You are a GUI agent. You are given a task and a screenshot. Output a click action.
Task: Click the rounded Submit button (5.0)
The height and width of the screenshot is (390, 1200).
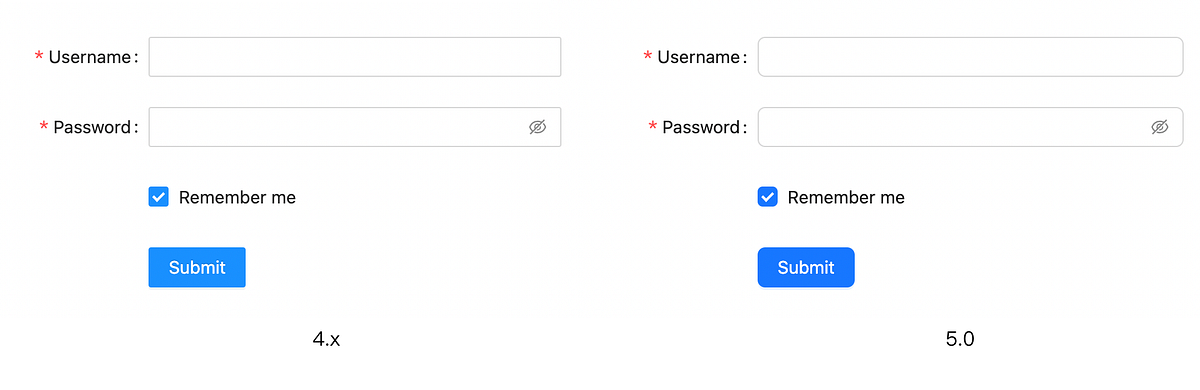[x=806, y=267]
